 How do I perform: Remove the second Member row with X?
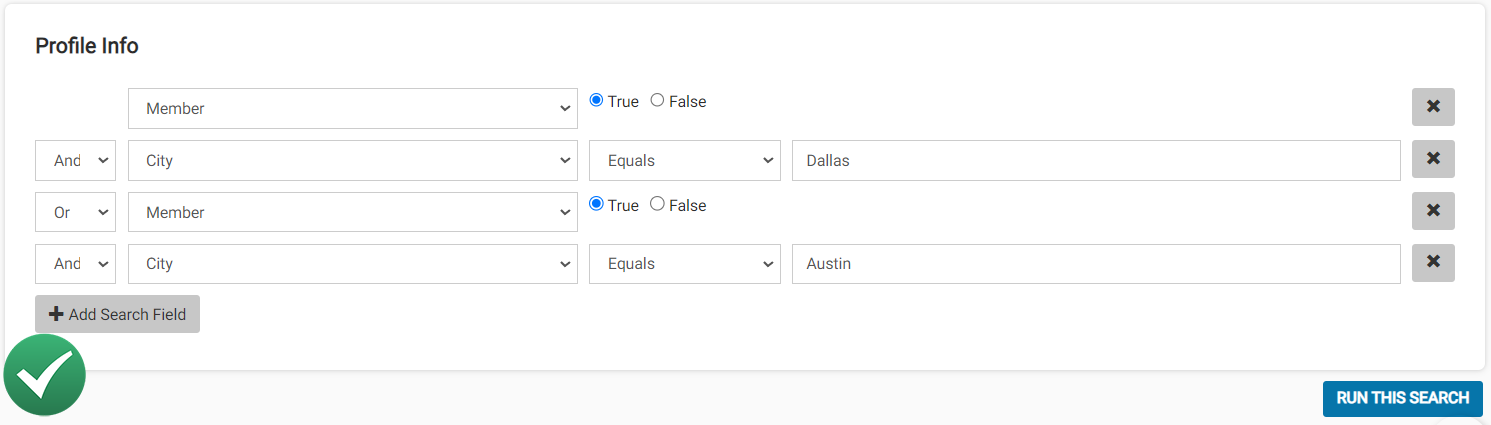click(1433, 211)
